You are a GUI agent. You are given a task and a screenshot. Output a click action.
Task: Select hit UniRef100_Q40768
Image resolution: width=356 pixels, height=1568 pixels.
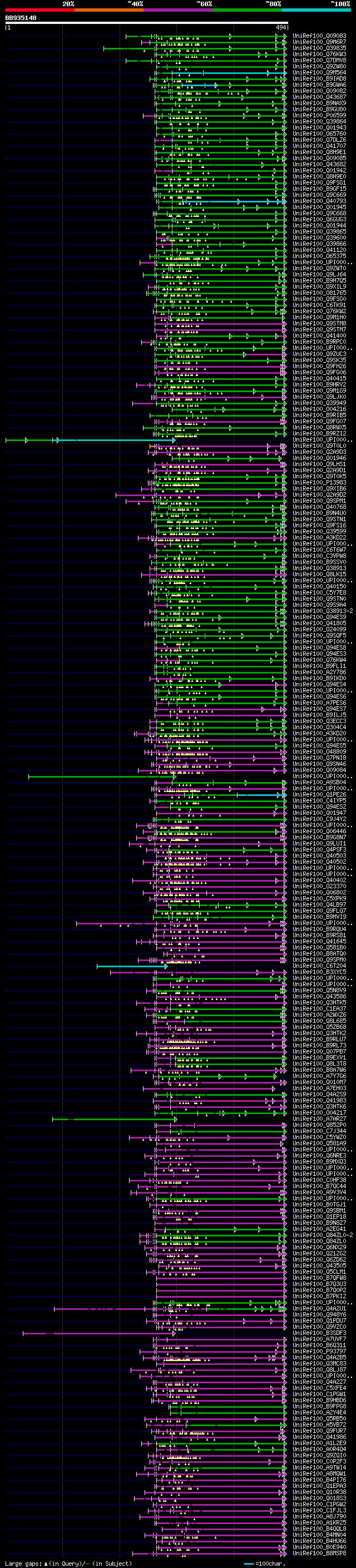tap(319, 507)
